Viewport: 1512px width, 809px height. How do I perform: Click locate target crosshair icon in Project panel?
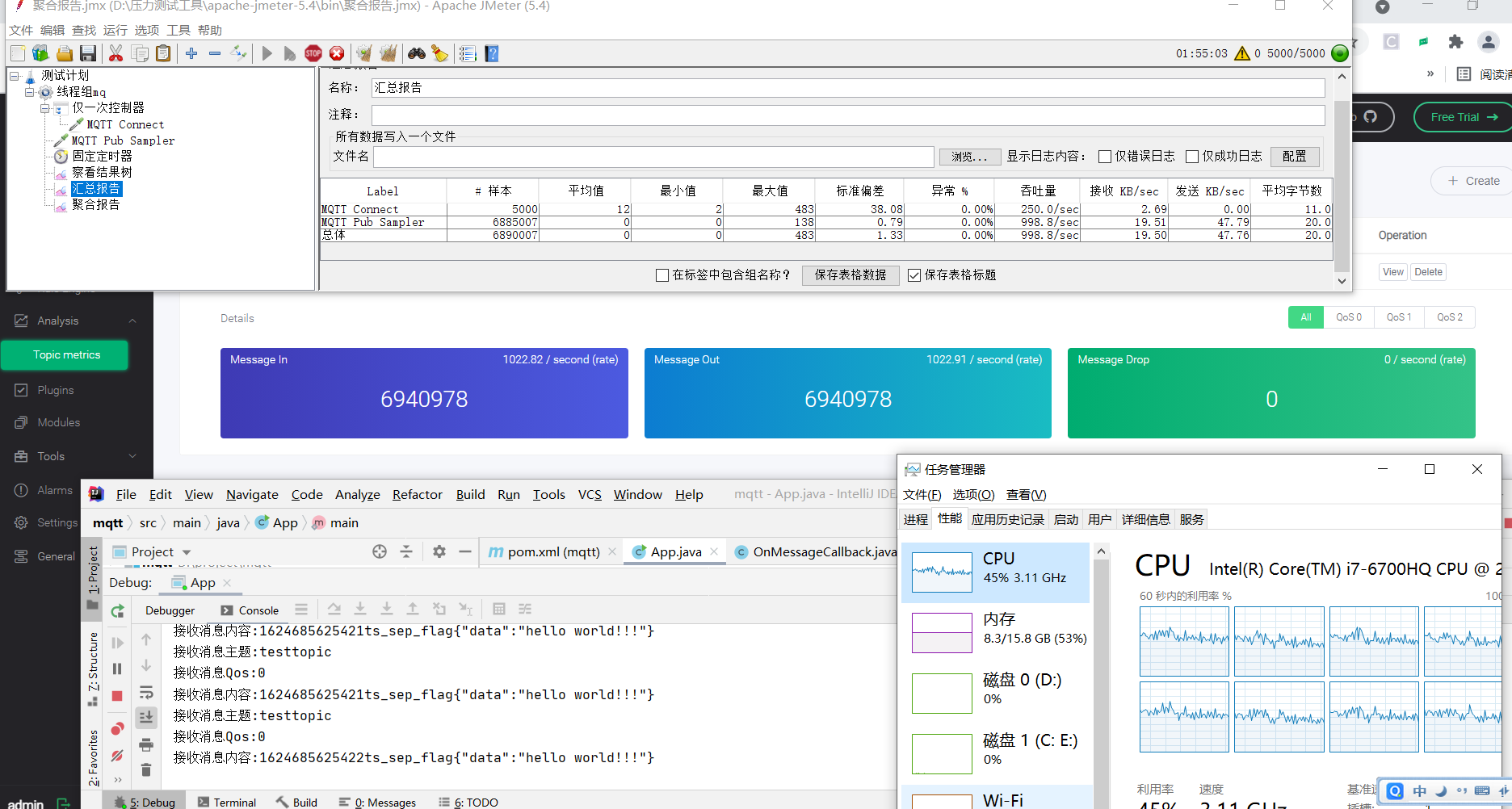pos(380,551)
